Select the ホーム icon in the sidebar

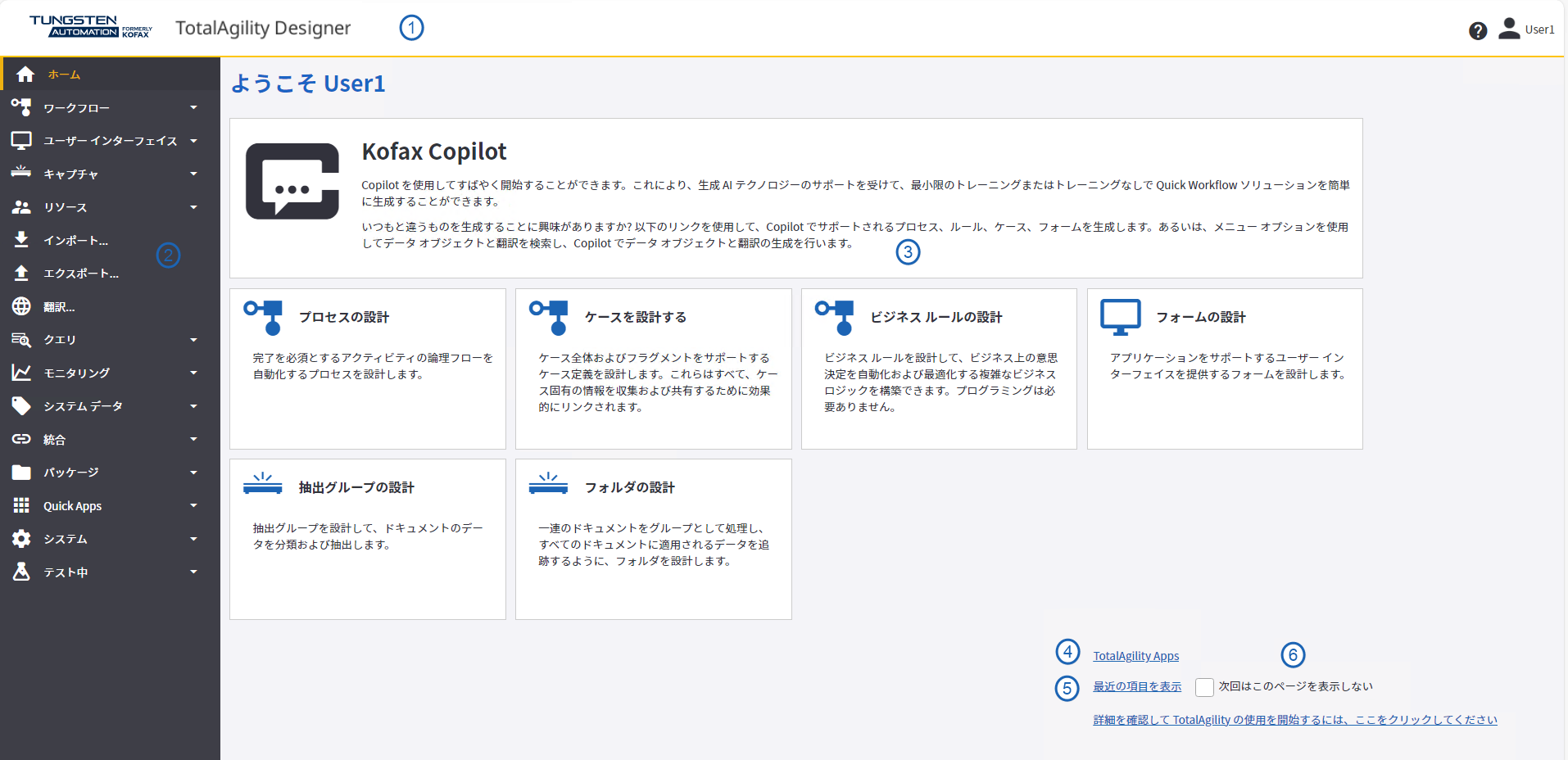tap(25, 74)
